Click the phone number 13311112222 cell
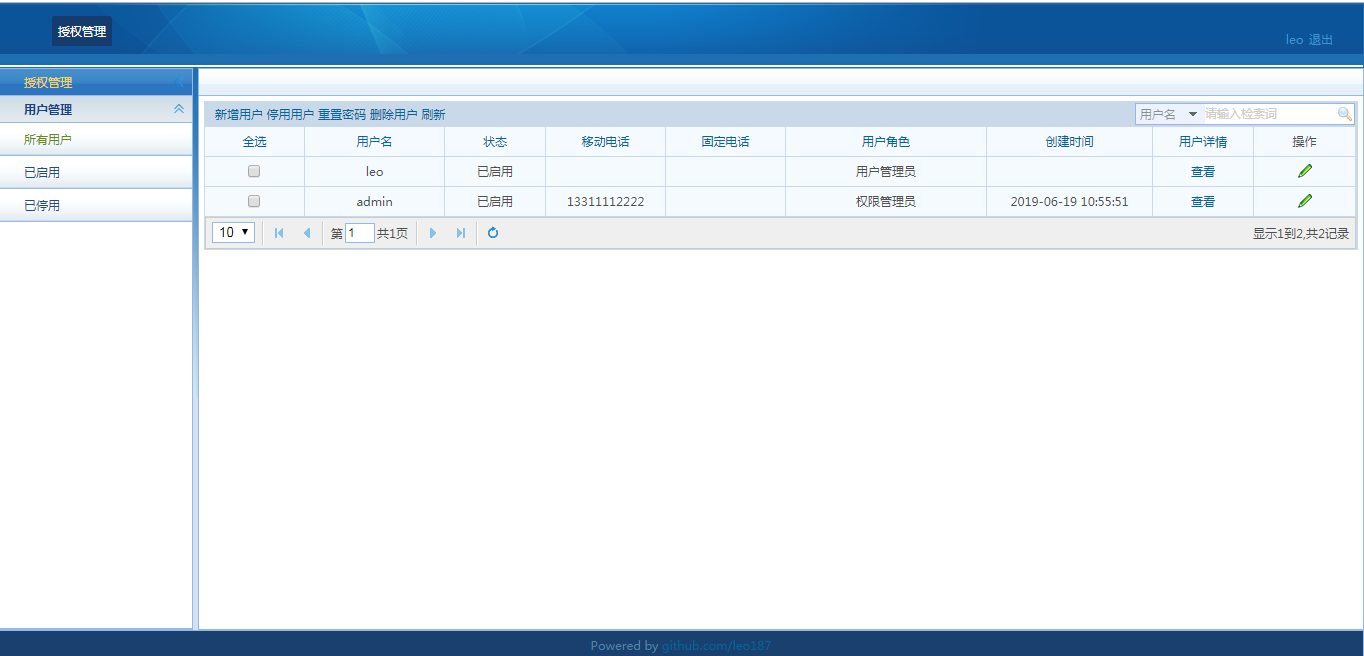Viewport: 1364px width, 656px height. (x=605, y=202)
